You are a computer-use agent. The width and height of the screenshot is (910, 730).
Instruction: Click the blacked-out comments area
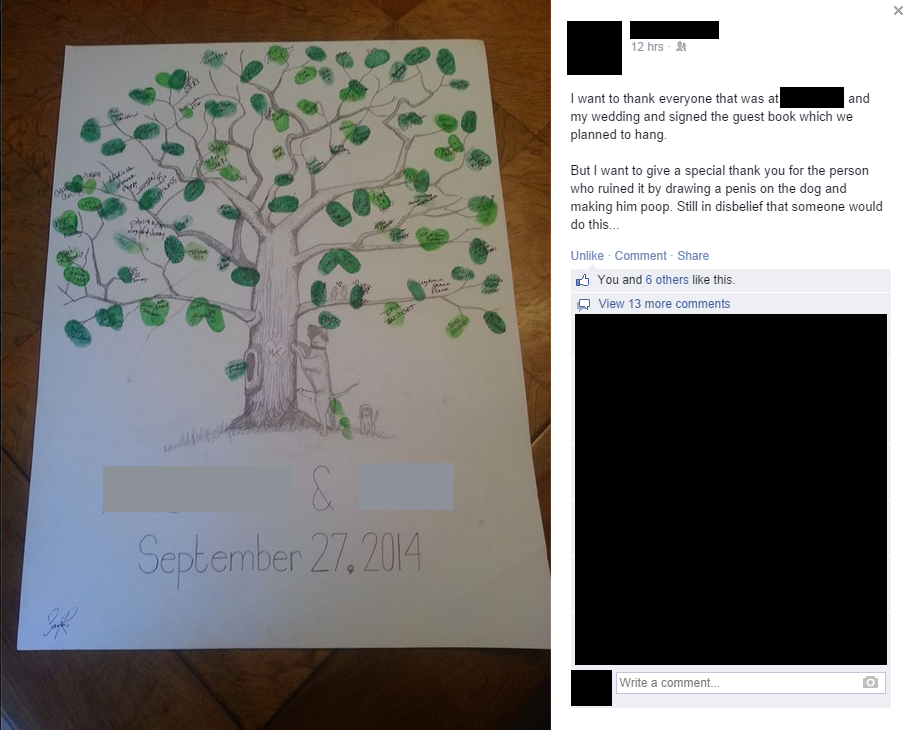tap(731, 489)
